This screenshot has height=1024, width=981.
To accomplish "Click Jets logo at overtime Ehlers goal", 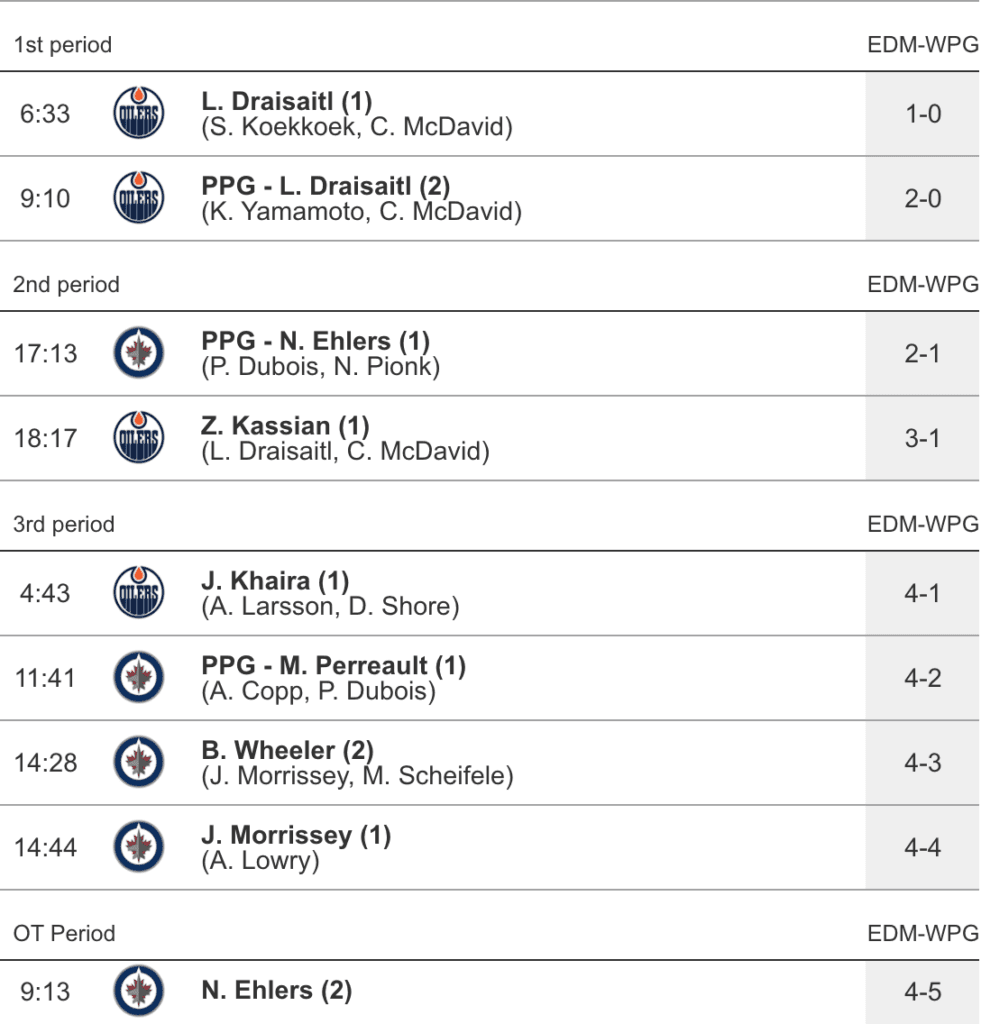I will [x=138, y=991].
